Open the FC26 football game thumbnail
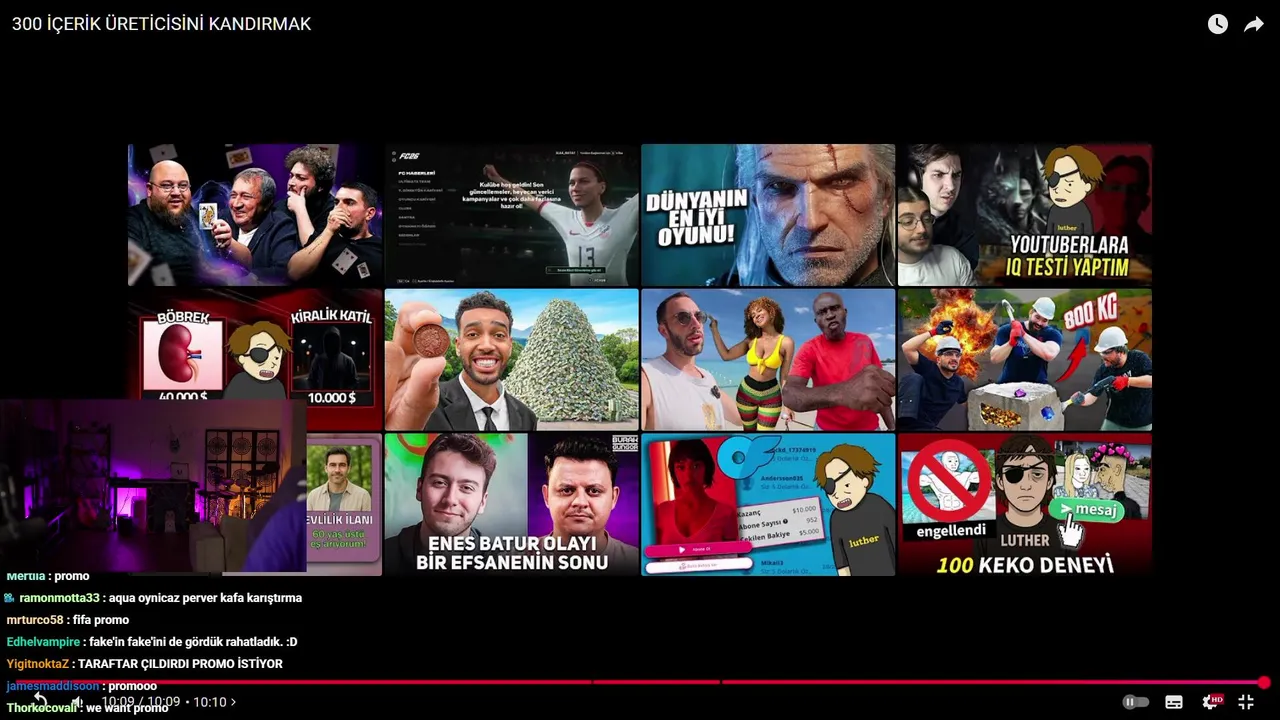Viewport: 1280px width, 720px height. [512, 215]
